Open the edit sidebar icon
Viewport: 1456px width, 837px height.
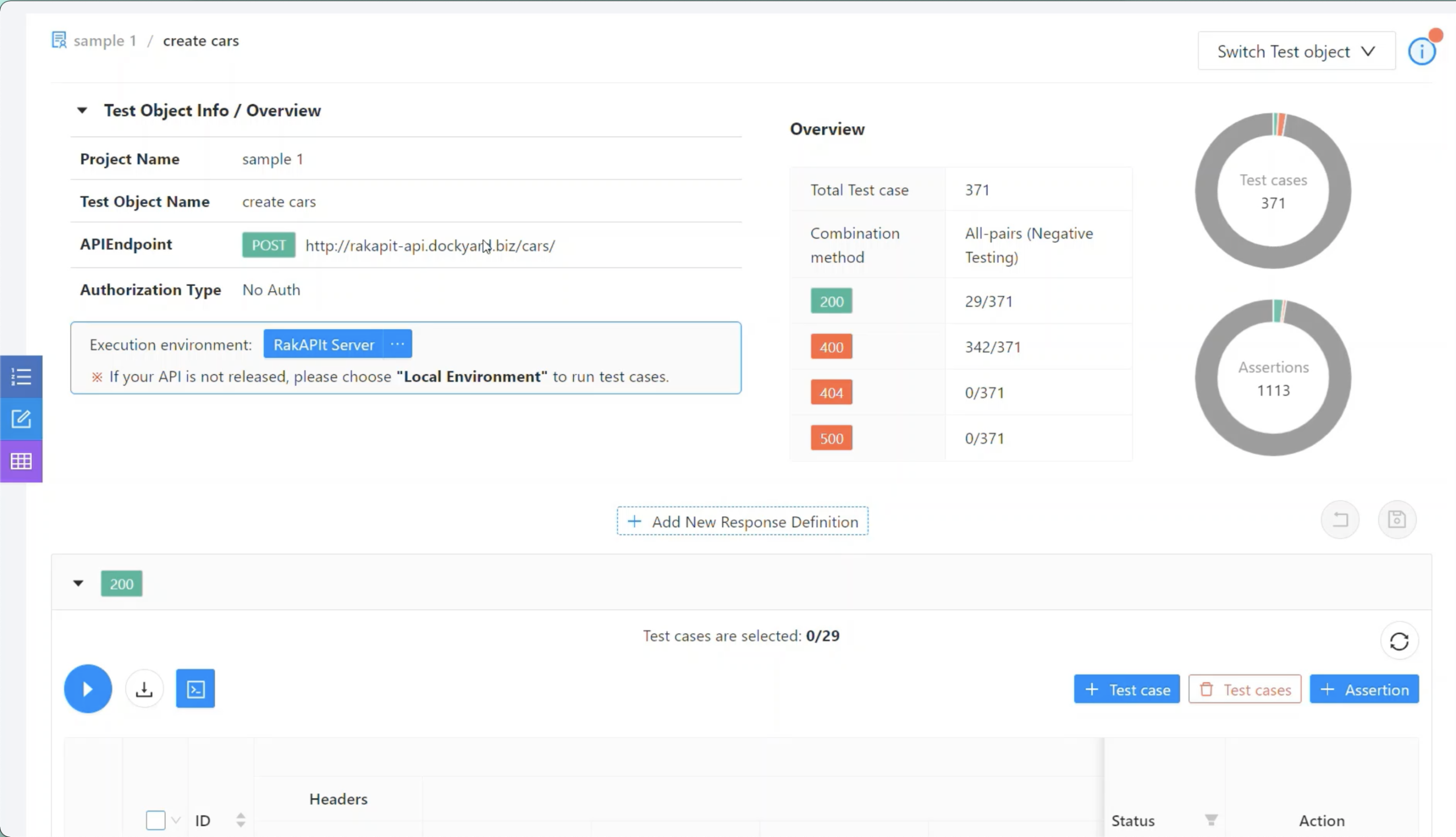pos(21,419)
